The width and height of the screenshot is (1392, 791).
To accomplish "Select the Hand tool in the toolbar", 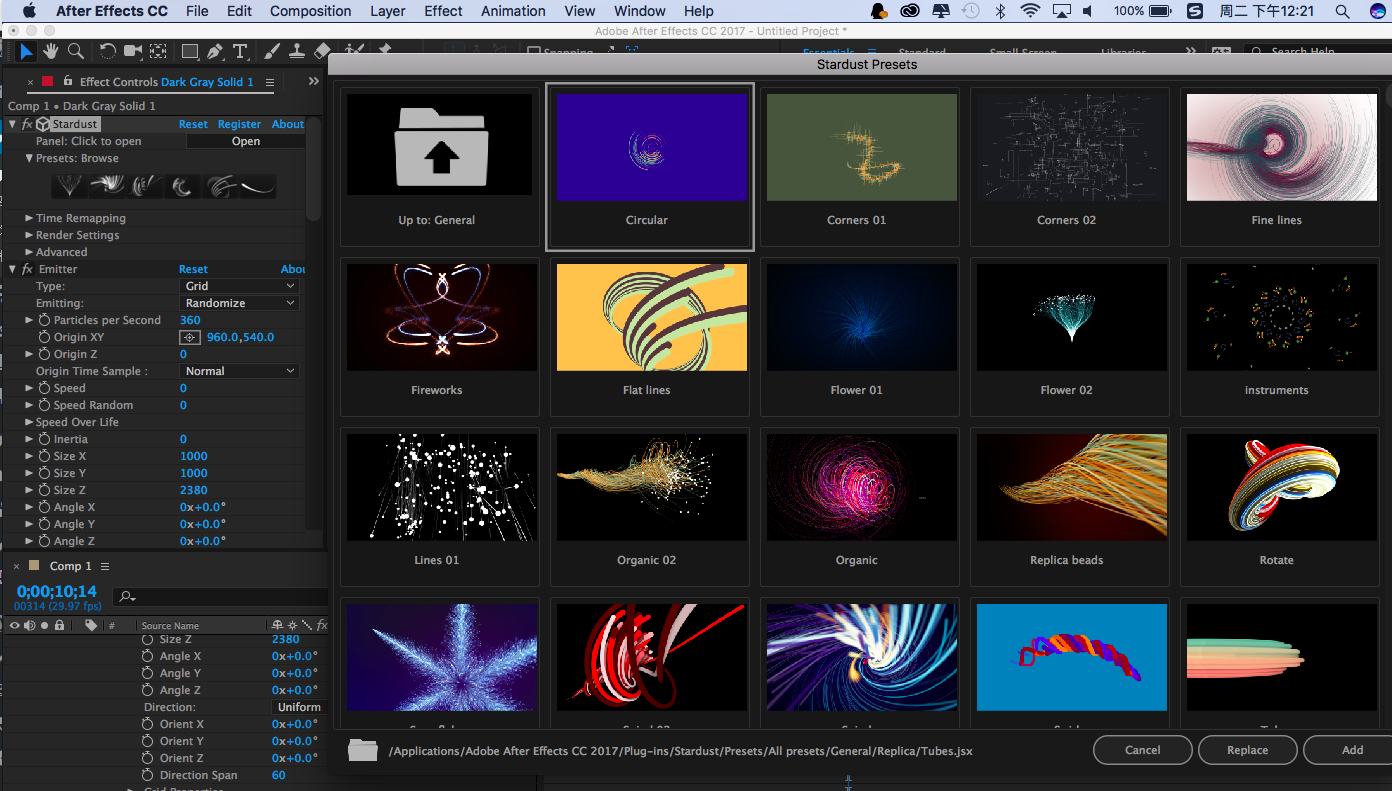I will pyautogui.click(x=50, y=51).
